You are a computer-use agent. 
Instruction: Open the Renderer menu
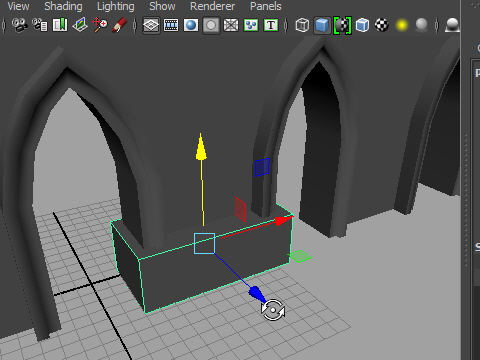tap(212, 6)
